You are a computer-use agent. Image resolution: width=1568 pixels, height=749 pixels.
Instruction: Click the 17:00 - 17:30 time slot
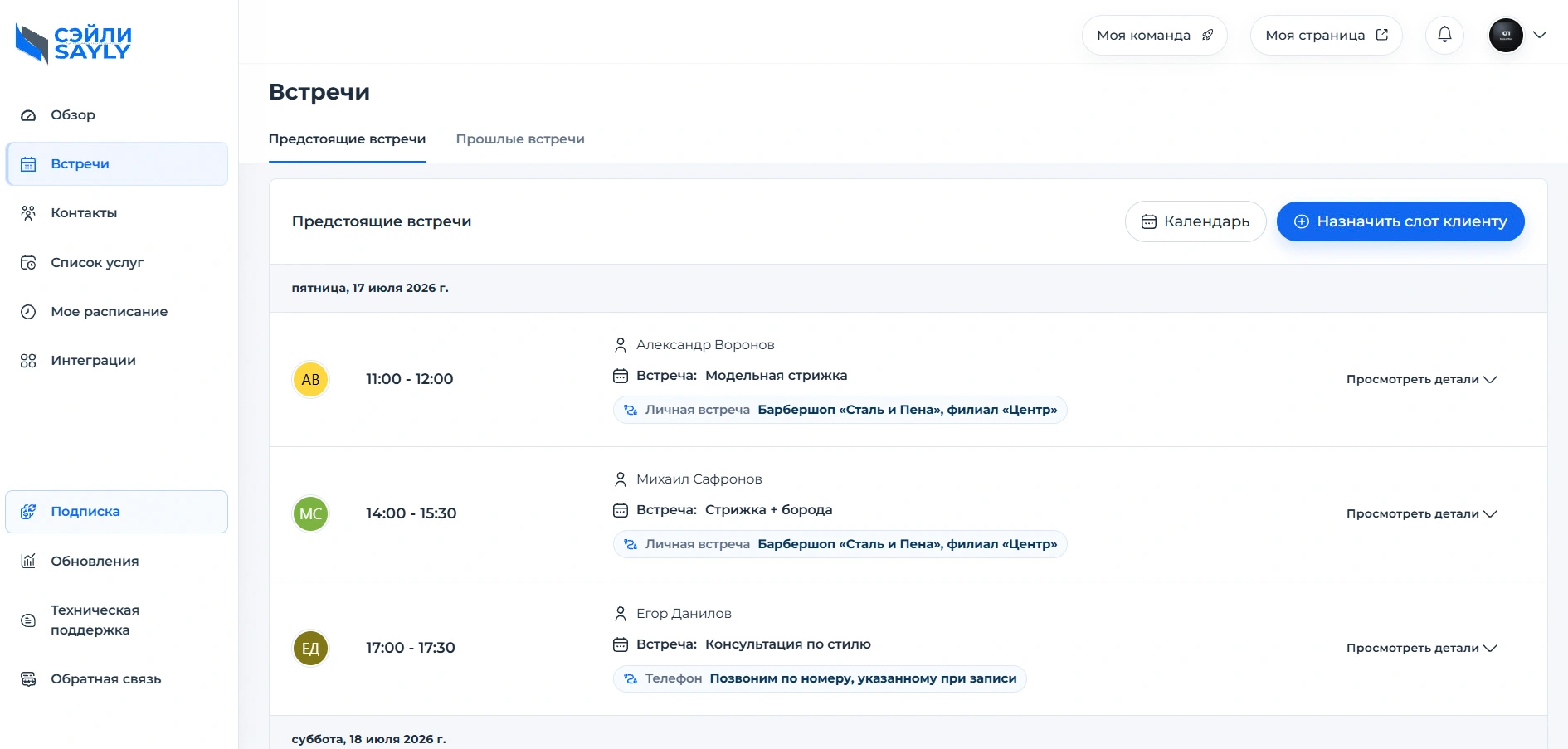[x=411, y=648]
